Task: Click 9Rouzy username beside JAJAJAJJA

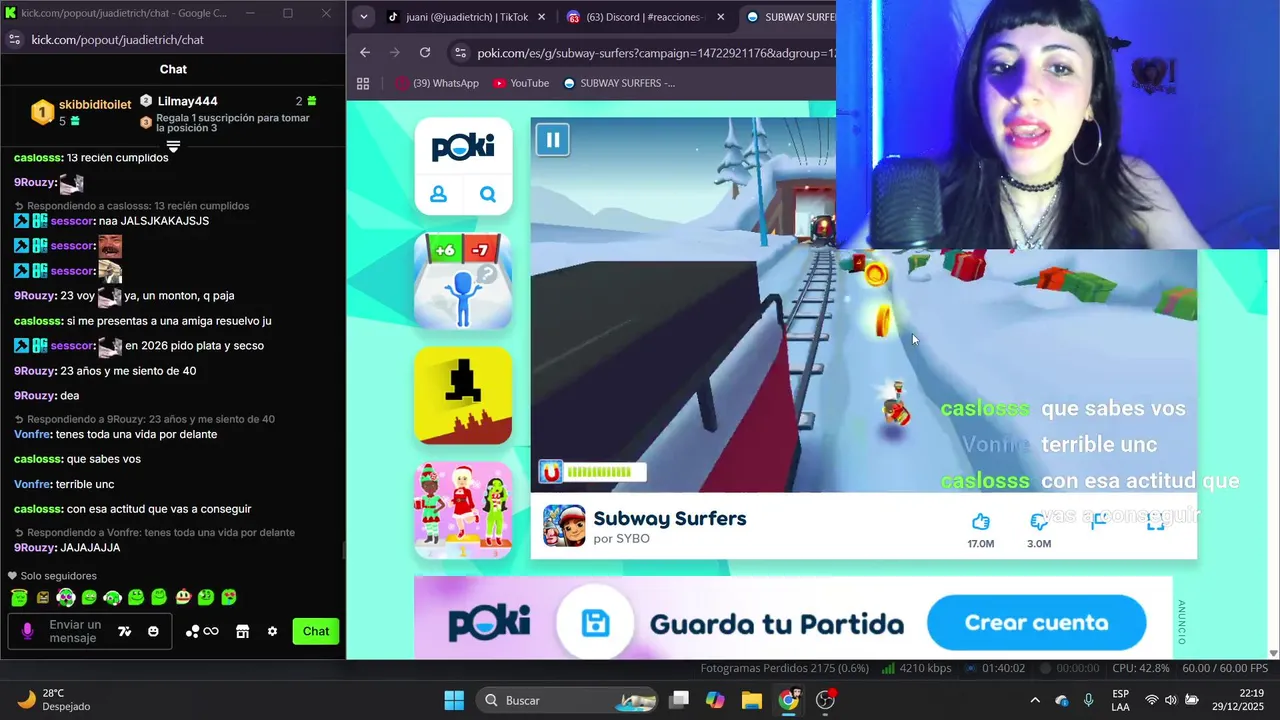Action: (x=33, y=548)
